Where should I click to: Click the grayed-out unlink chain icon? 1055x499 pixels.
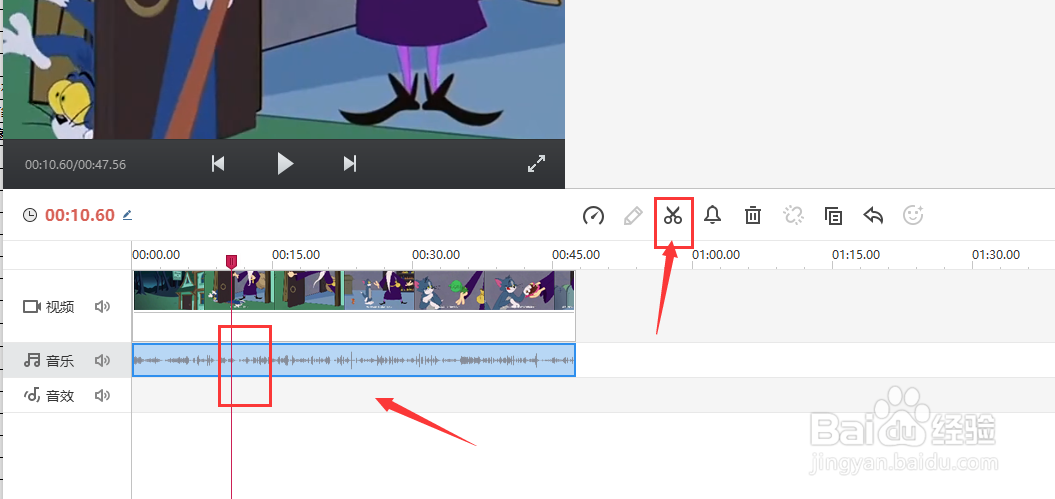[793, 215]
